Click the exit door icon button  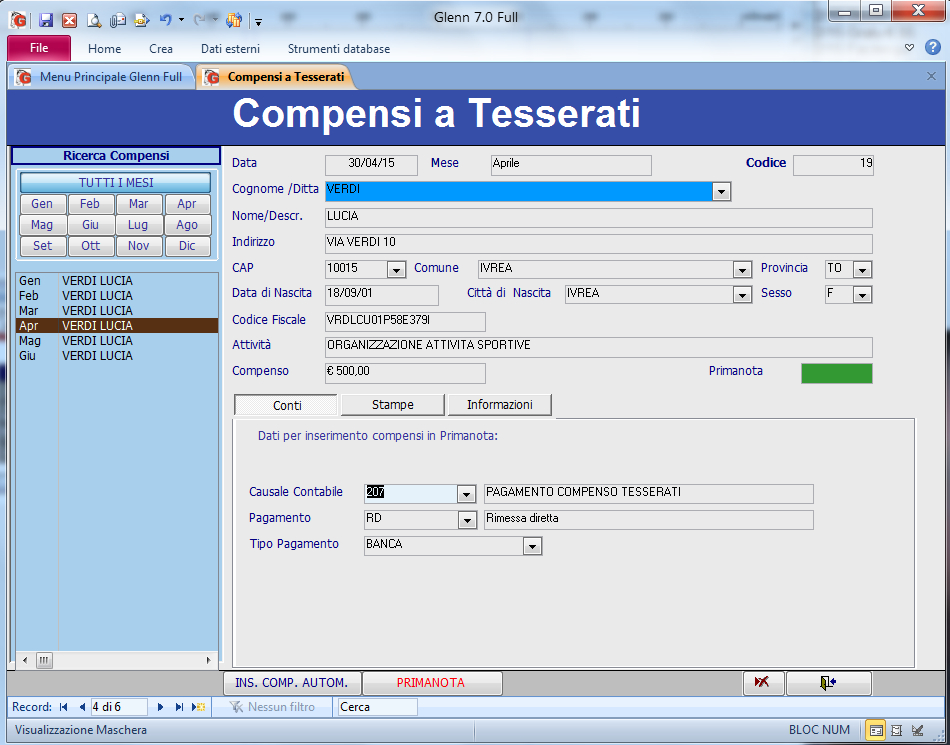(x=828, y=683)
